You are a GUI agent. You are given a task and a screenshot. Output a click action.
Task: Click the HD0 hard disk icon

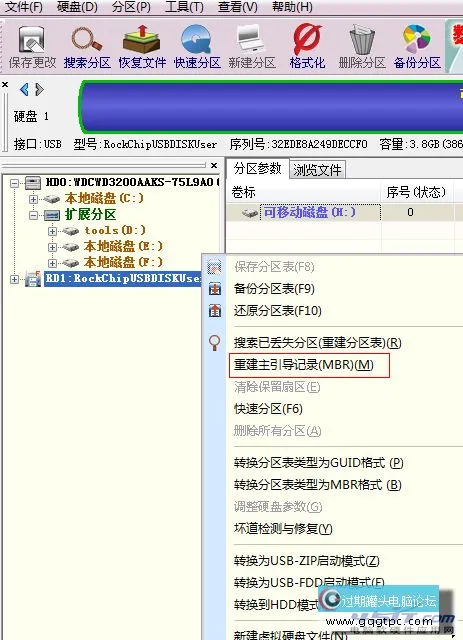[x=33, y=182]
